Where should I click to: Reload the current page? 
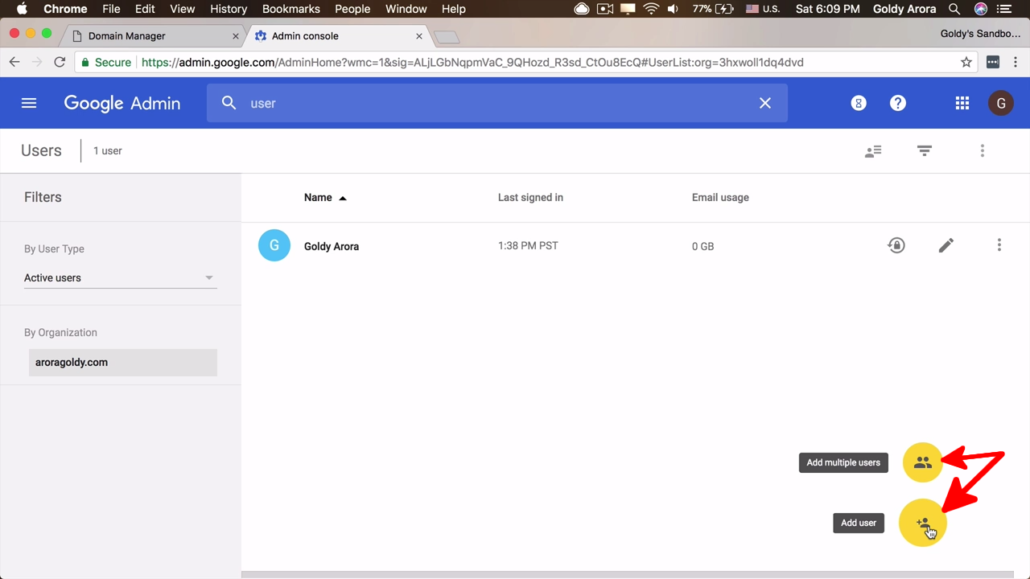(60, 62)
